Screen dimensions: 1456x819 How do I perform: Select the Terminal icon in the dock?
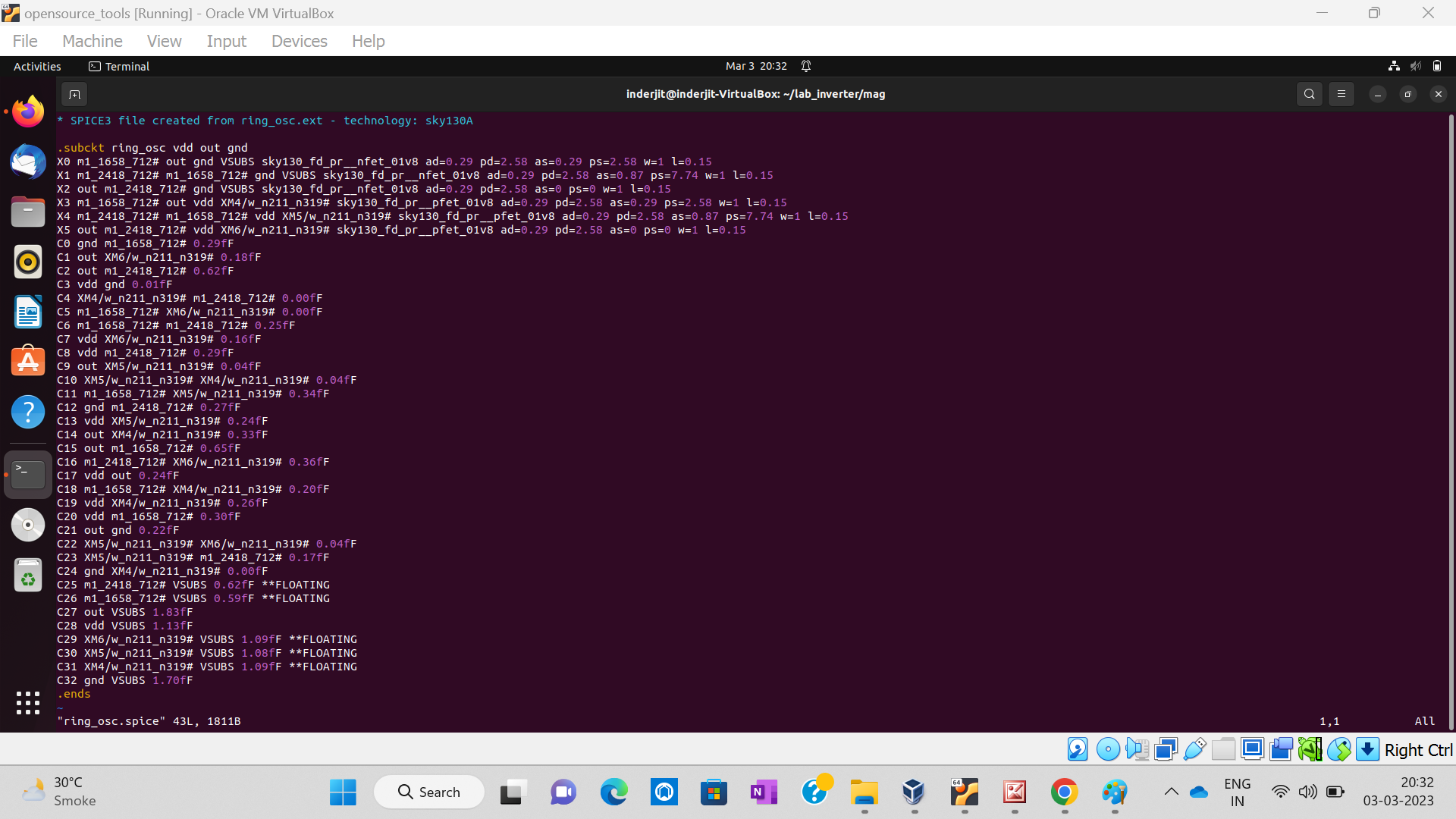28,473
